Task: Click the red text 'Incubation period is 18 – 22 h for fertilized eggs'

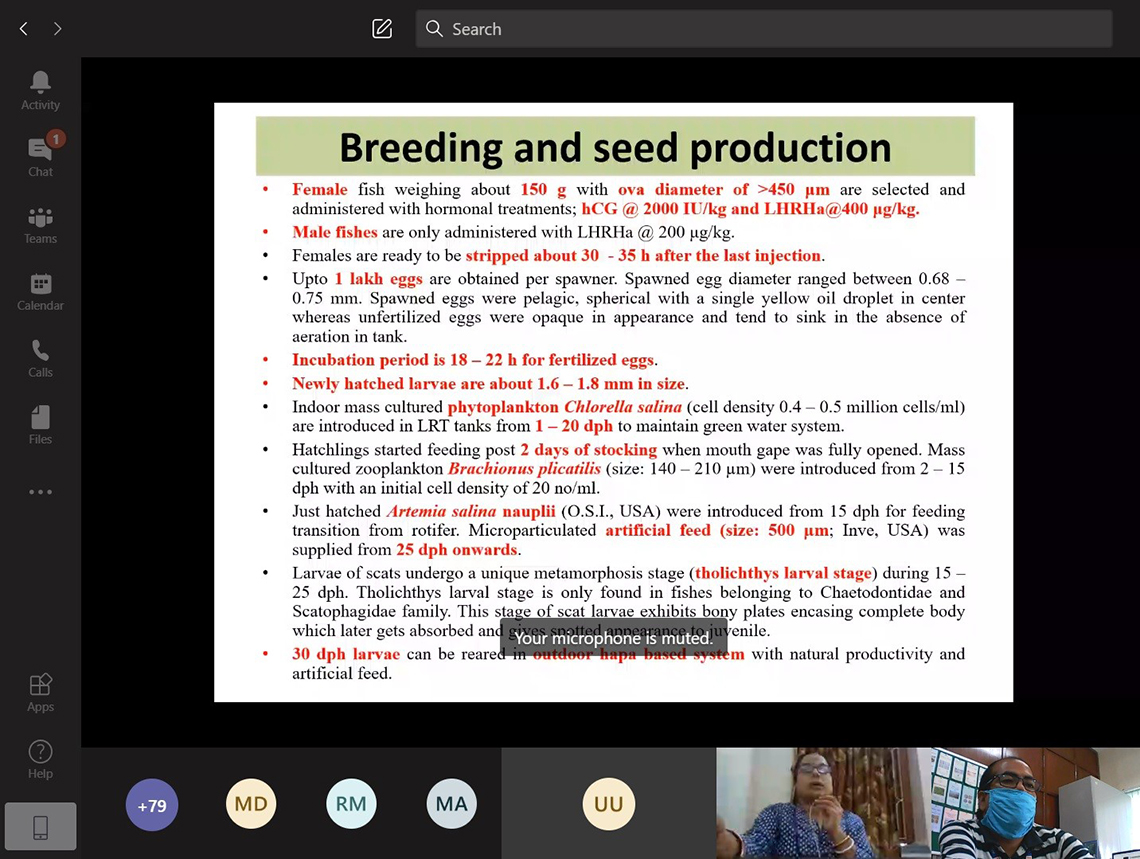Action: click(473, 360)
